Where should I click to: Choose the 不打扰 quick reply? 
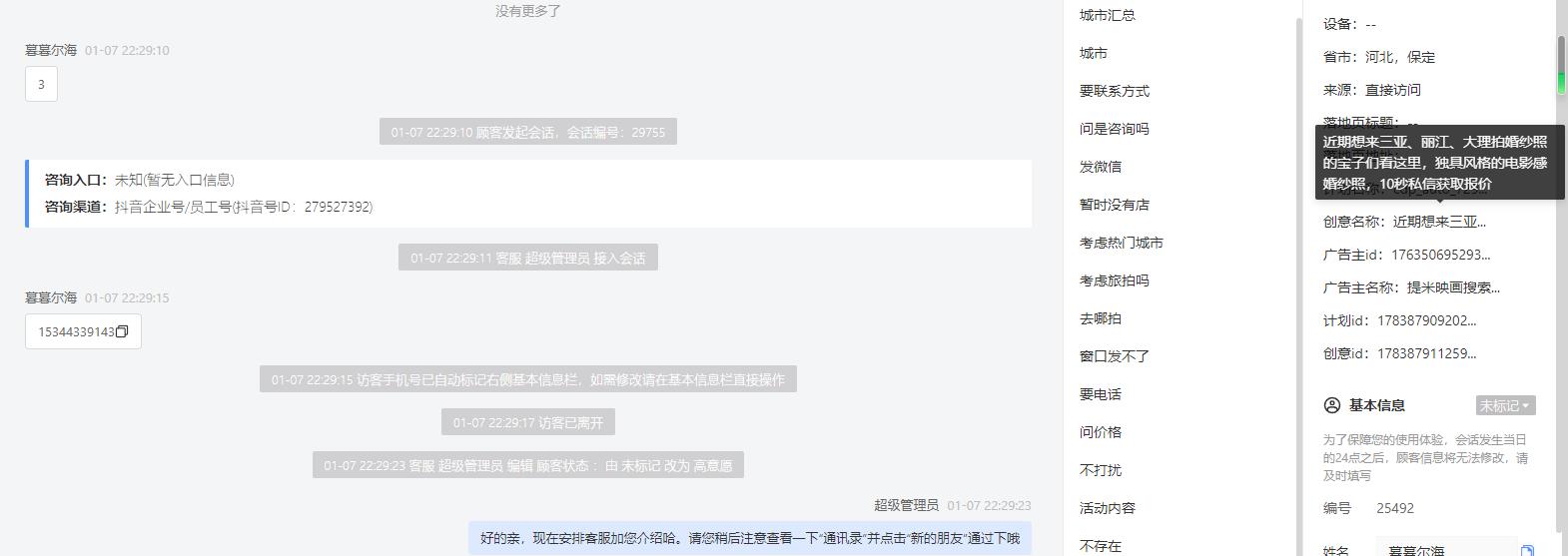1101,470
